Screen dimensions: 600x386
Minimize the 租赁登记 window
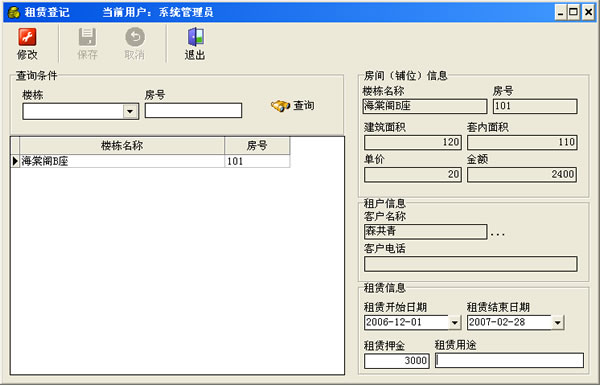pos(561,13)
